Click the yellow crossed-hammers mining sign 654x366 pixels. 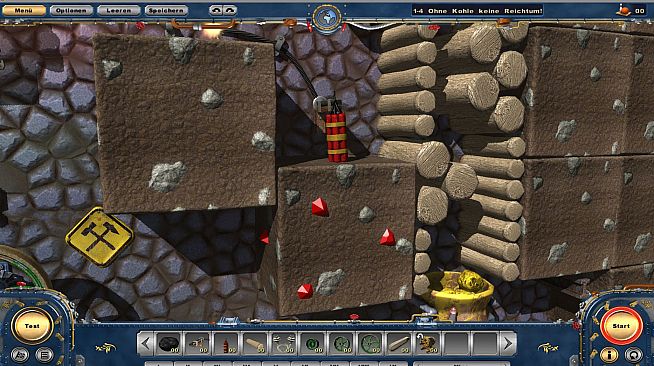[99, 236]
